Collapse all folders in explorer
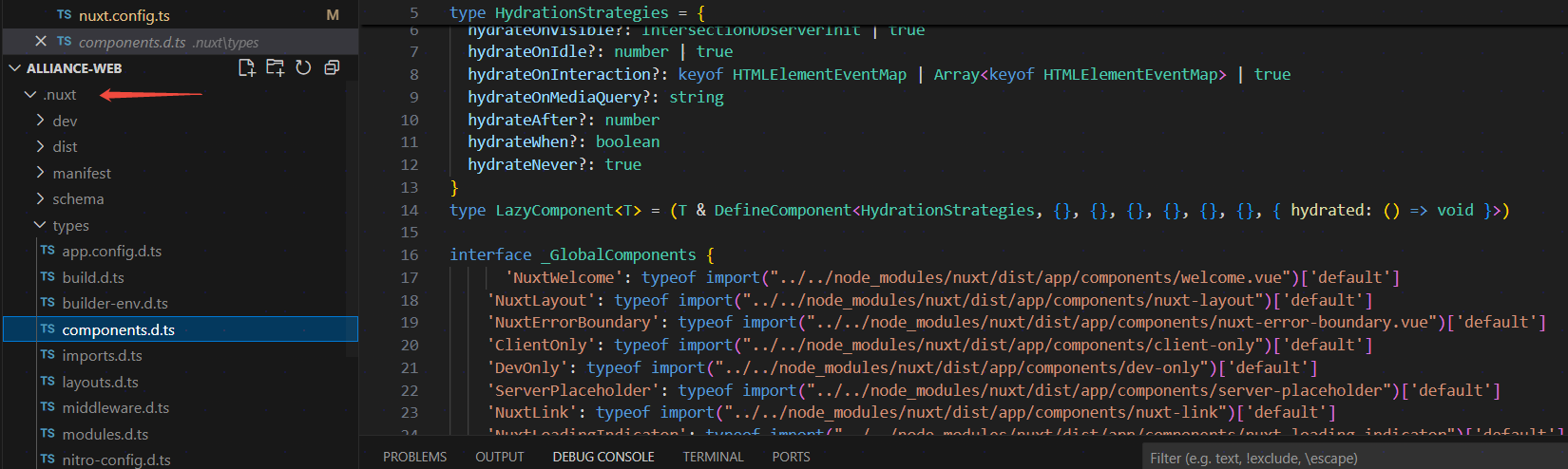This screenshot has height=469, width=1568. coord(332,67)
